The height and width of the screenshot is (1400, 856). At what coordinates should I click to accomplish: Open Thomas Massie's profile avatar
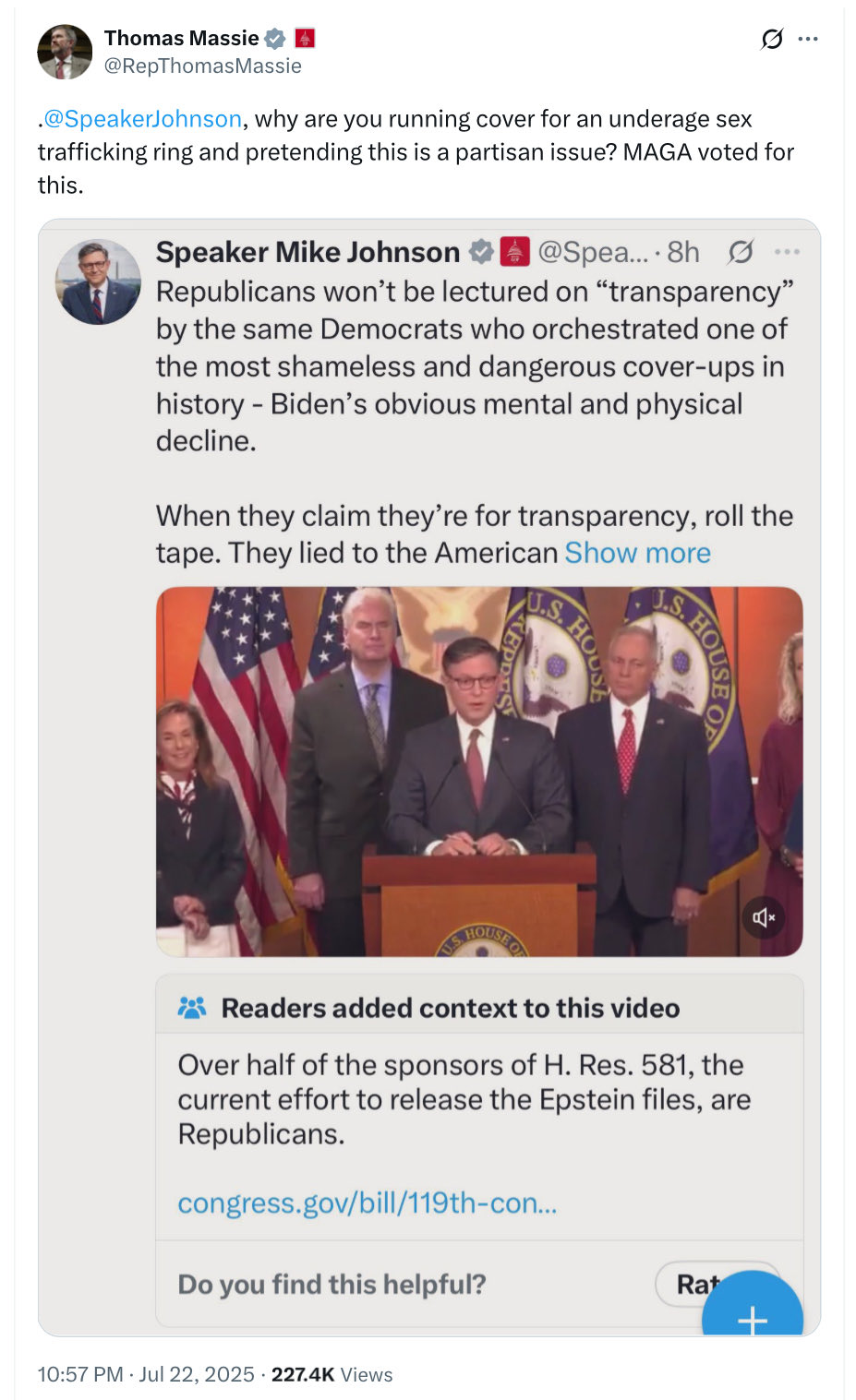click(x=65, y=52)
